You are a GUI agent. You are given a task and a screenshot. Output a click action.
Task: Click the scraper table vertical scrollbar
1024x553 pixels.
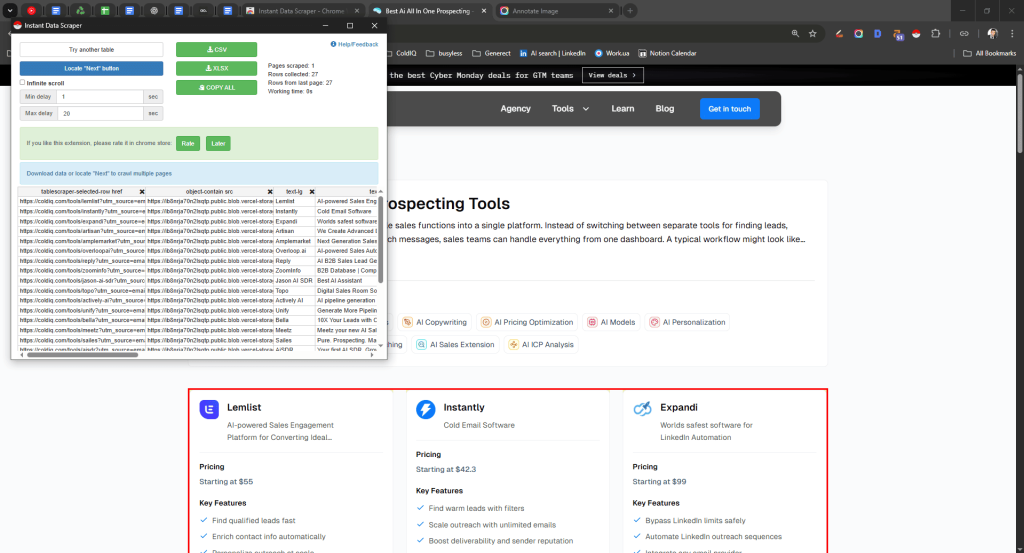pos(381,240)
